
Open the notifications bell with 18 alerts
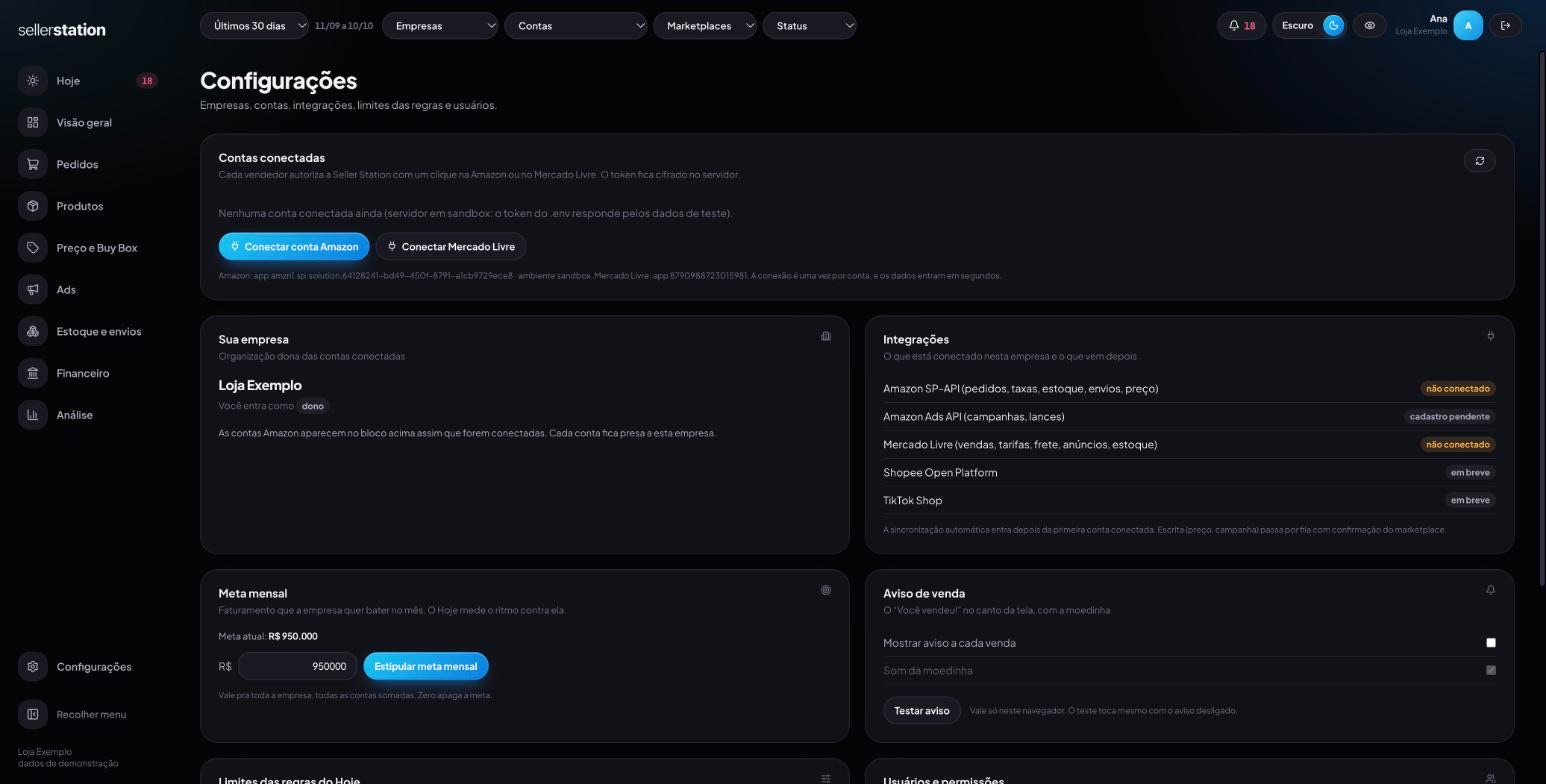[1242, 26]
